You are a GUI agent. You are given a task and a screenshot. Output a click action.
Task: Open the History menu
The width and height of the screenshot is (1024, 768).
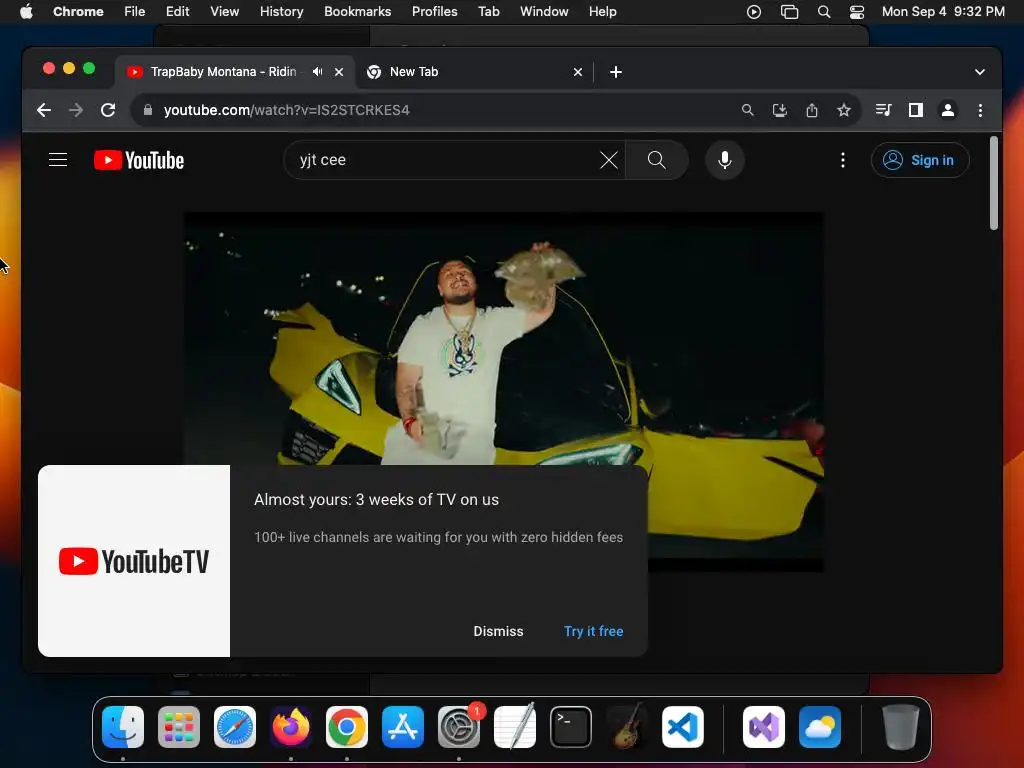click(x=281, y=12)
